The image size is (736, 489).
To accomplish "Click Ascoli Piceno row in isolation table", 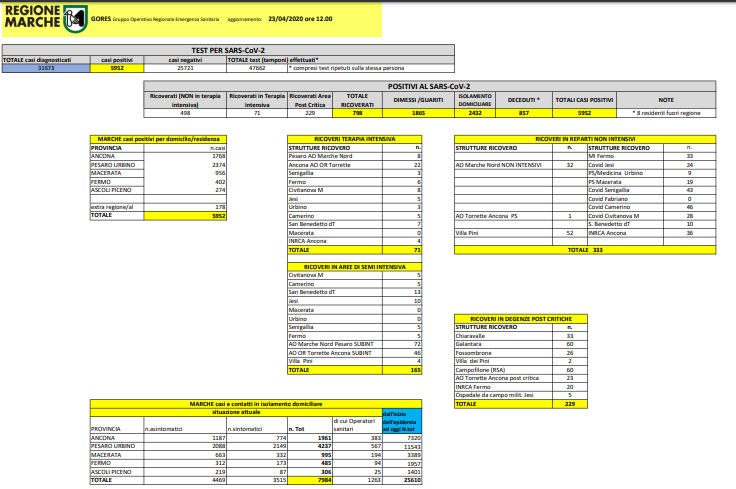I will coord(256,472).
